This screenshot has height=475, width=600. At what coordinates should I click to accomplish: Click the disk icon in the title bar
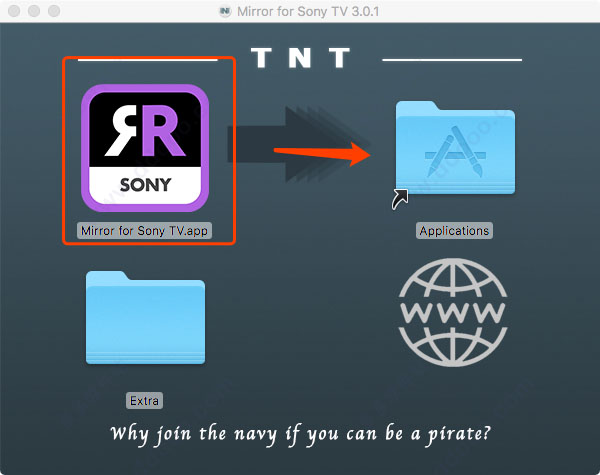point(225,11)
